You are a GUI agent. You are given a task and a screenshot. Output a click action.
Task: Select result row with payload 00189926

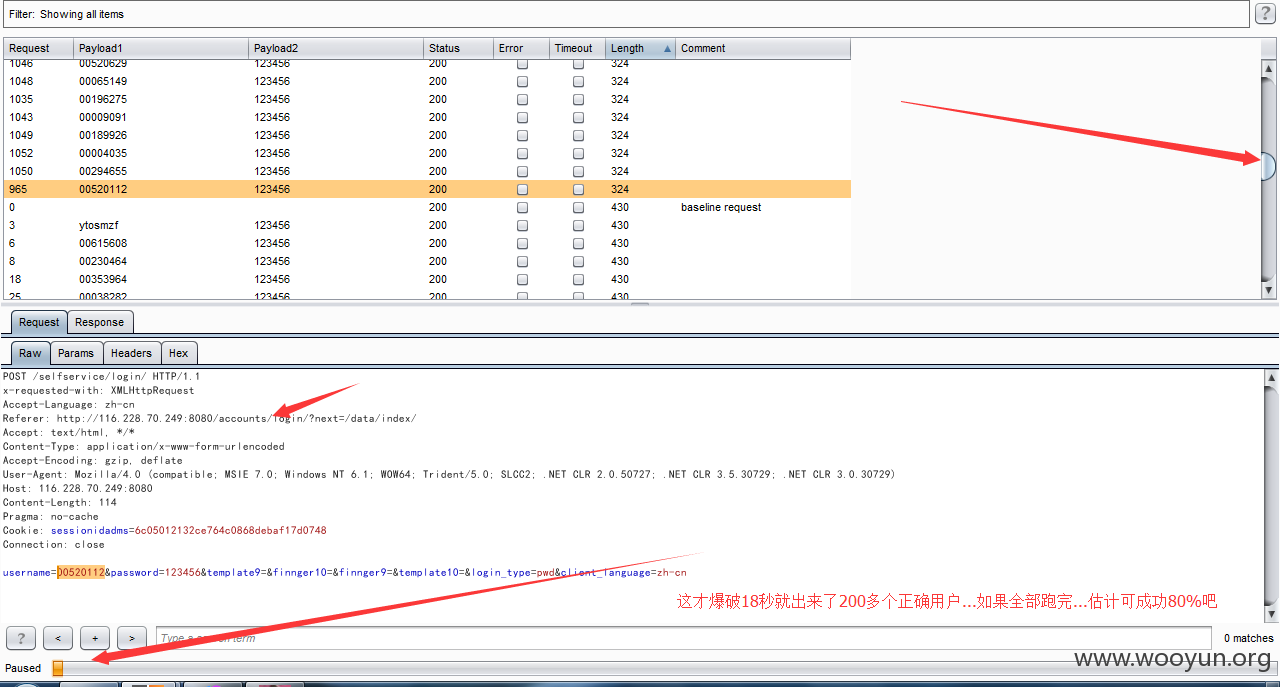point(427,135)
